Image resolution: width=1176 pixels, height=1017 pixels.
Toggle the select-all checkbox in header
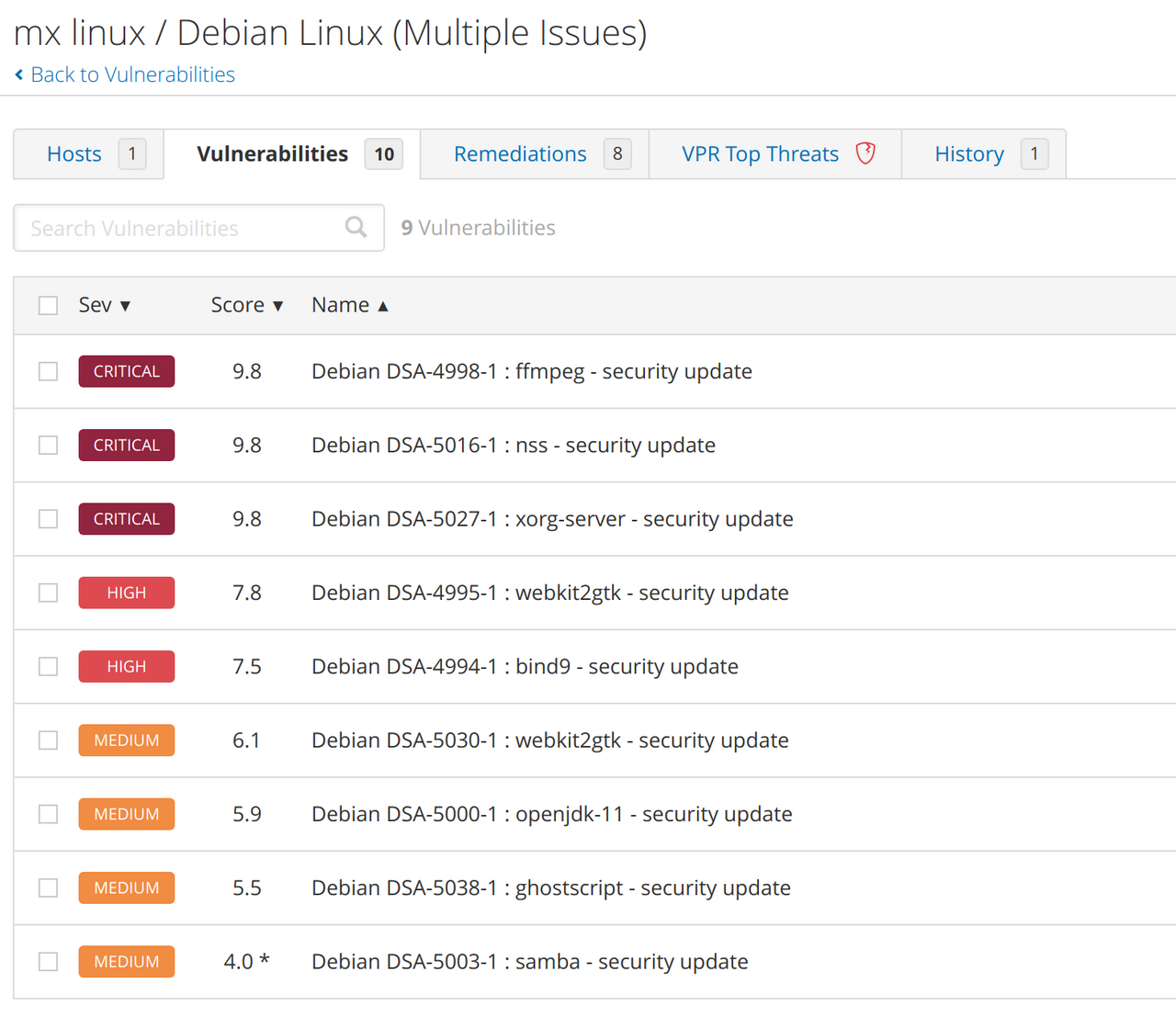[x=48, y=305]
